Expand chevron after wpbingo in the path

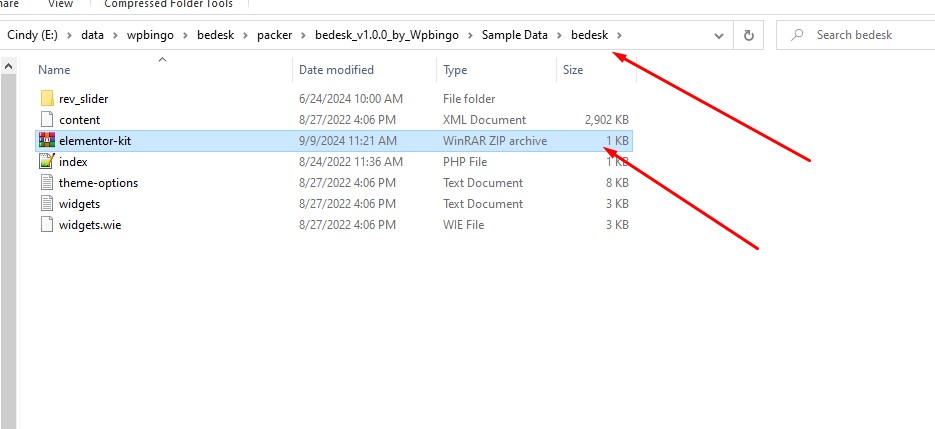[x=185, y=35]
